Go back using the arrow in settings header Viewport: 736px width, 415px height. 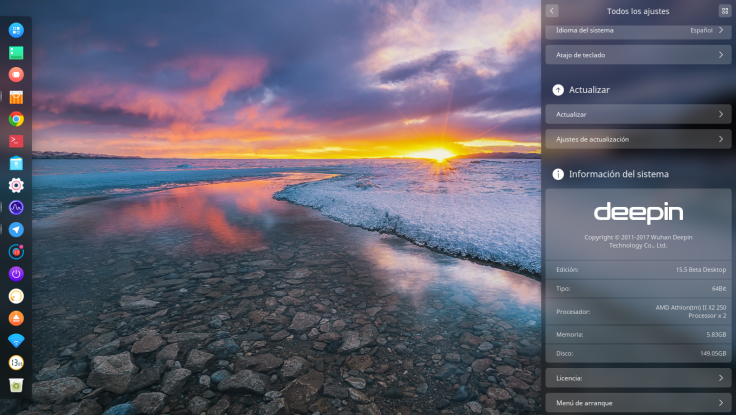552,11
